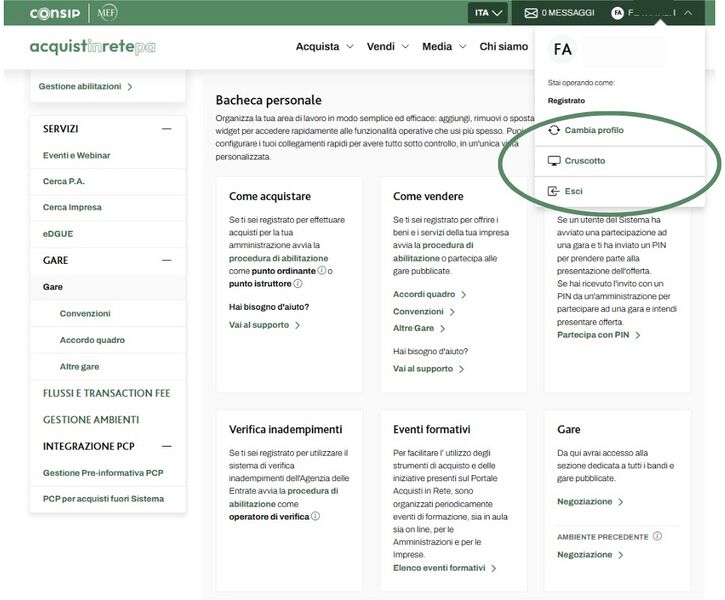The image size is (725, 600).
Task: Expand the Media navigation menu
Action: [x=443, y=47]
